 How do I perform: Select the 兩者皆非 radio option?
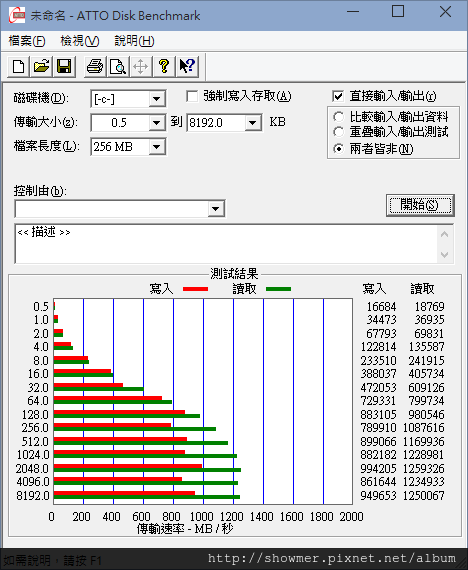click(339, 149)
